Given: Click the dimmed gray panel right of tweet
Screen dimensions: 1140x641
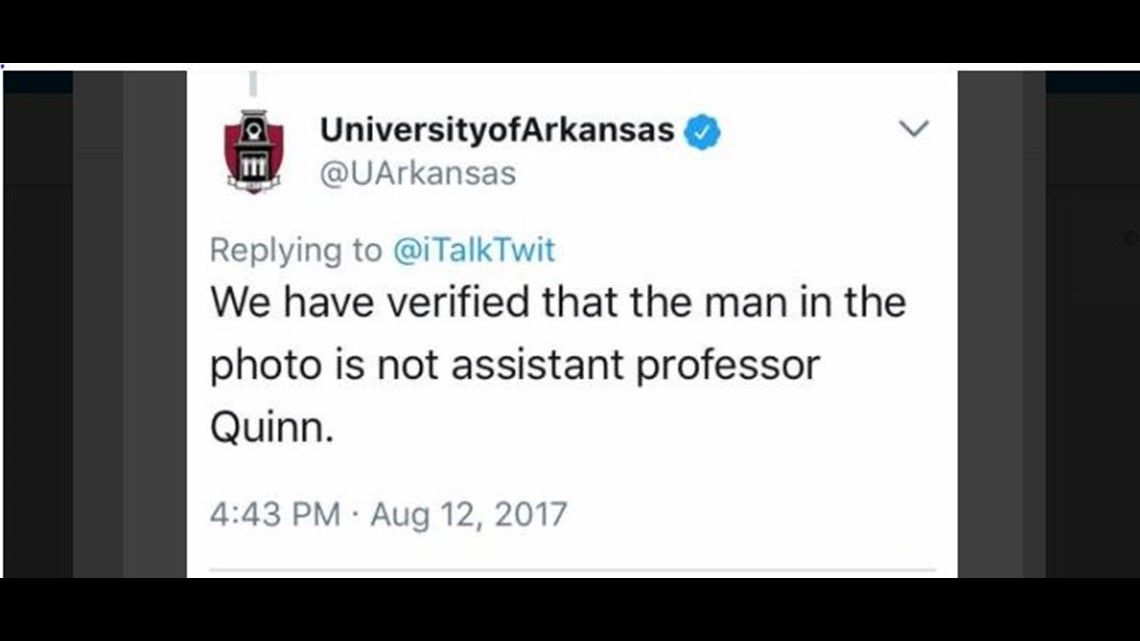Looking at the screenshot, I should (1001, 324).
